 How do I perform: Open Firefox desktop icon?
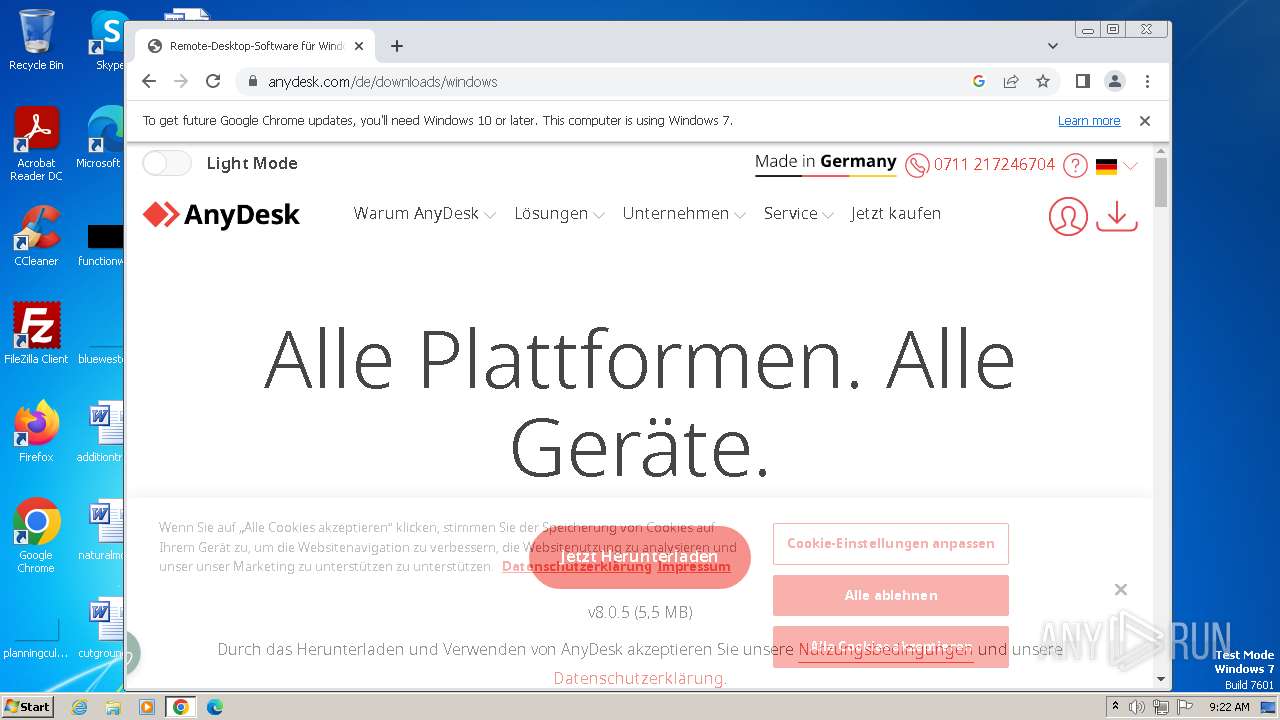(x=36, y=432)
